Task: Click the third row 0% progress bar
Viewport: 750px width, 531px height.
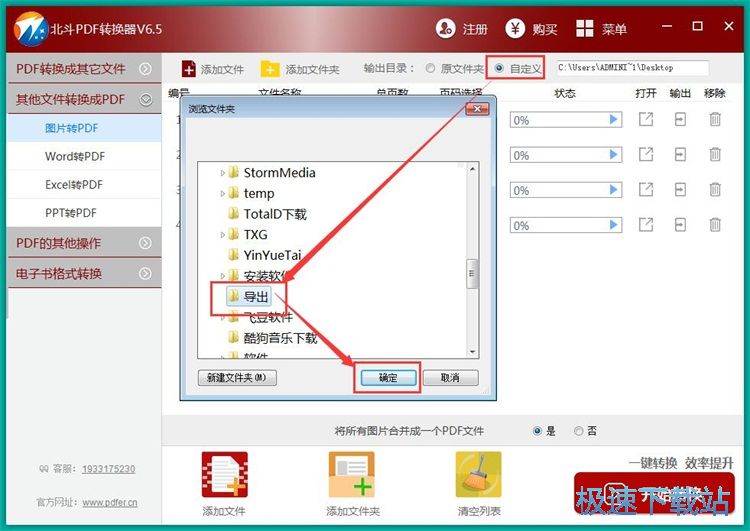Action: tap(566, 190)
